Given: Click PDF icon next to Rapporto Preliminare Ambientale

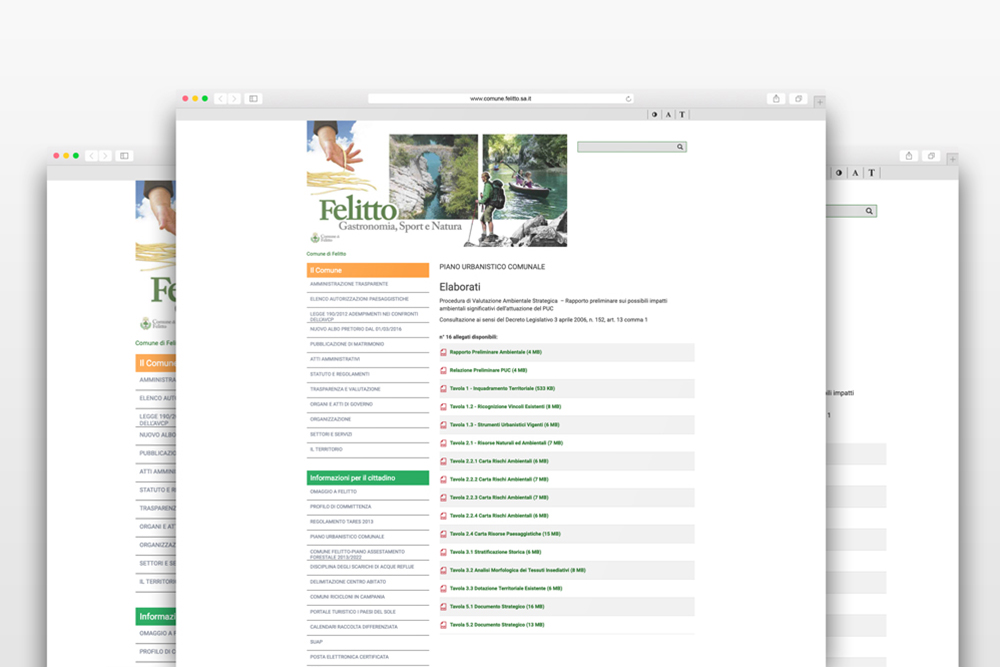Looking at the screenshot, I should pos(443,352).
